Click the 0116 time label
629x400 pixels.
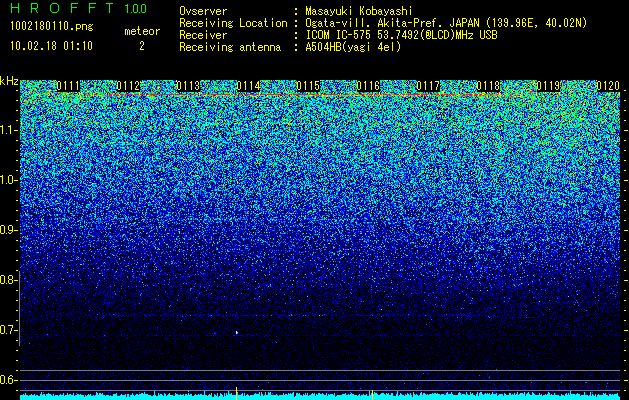pyautogui.click(x=368, y=86)
